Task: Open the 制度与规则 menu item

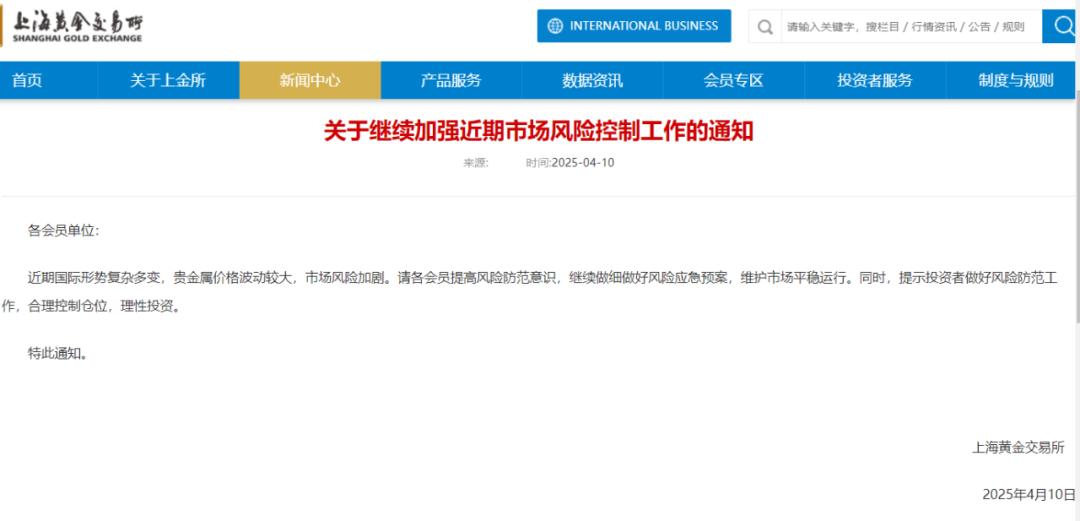Action: point(1015,81)
